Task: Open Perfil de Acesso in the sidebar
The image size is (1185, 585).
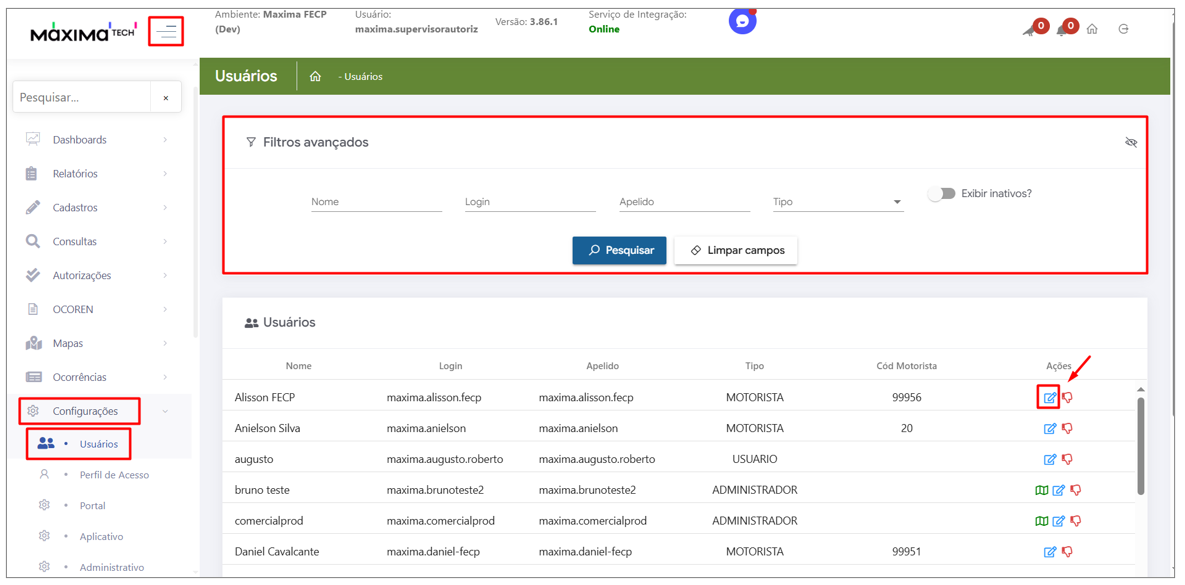Action: 114,475
